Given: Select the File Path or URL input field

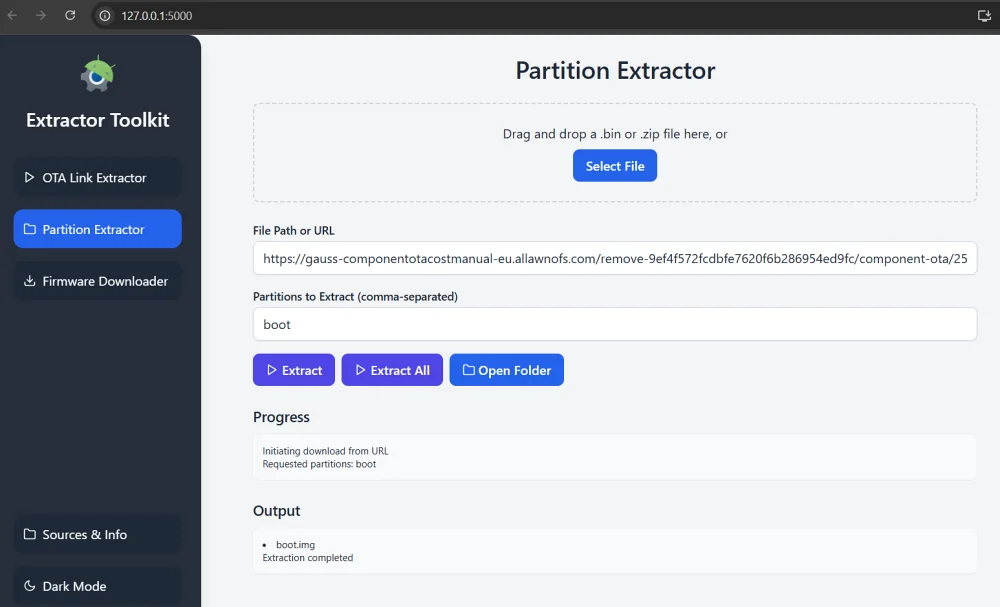Looking at the screenshot, I should [614, 258].
